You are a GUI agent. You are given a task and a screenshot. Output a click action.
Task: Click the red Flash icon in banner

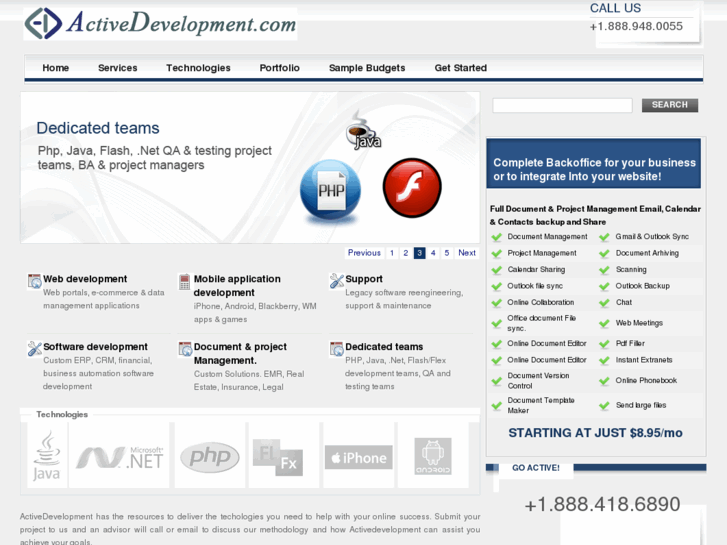click(412, 187)
